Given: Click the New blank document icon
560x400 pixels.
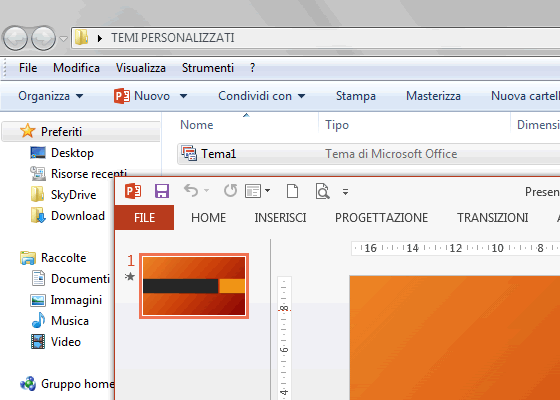Looking at the screenshot, I should [x=292, y=191].
